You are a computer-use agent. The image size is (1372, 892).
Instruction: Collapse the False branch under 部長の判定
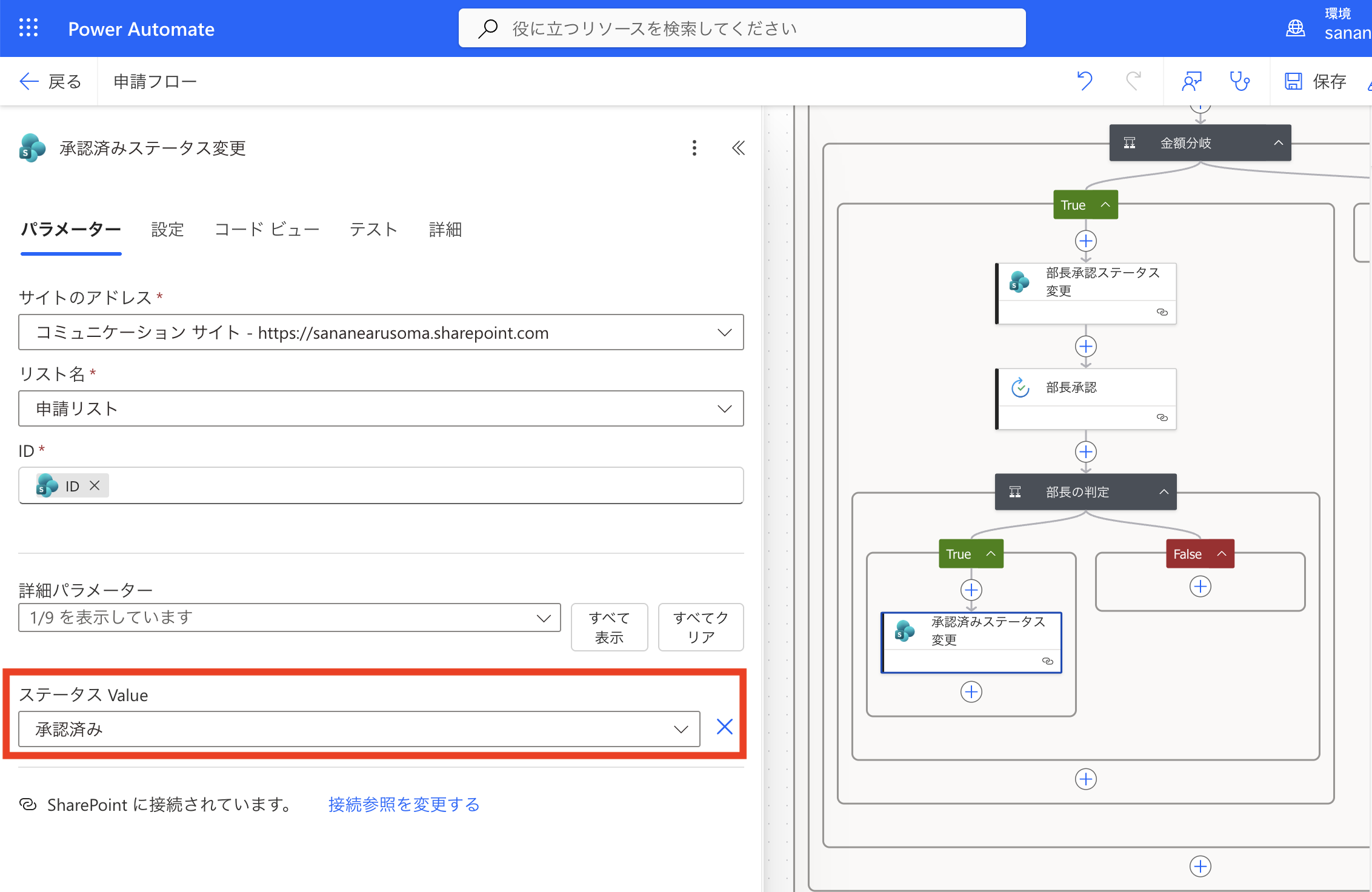(1222, 553)
